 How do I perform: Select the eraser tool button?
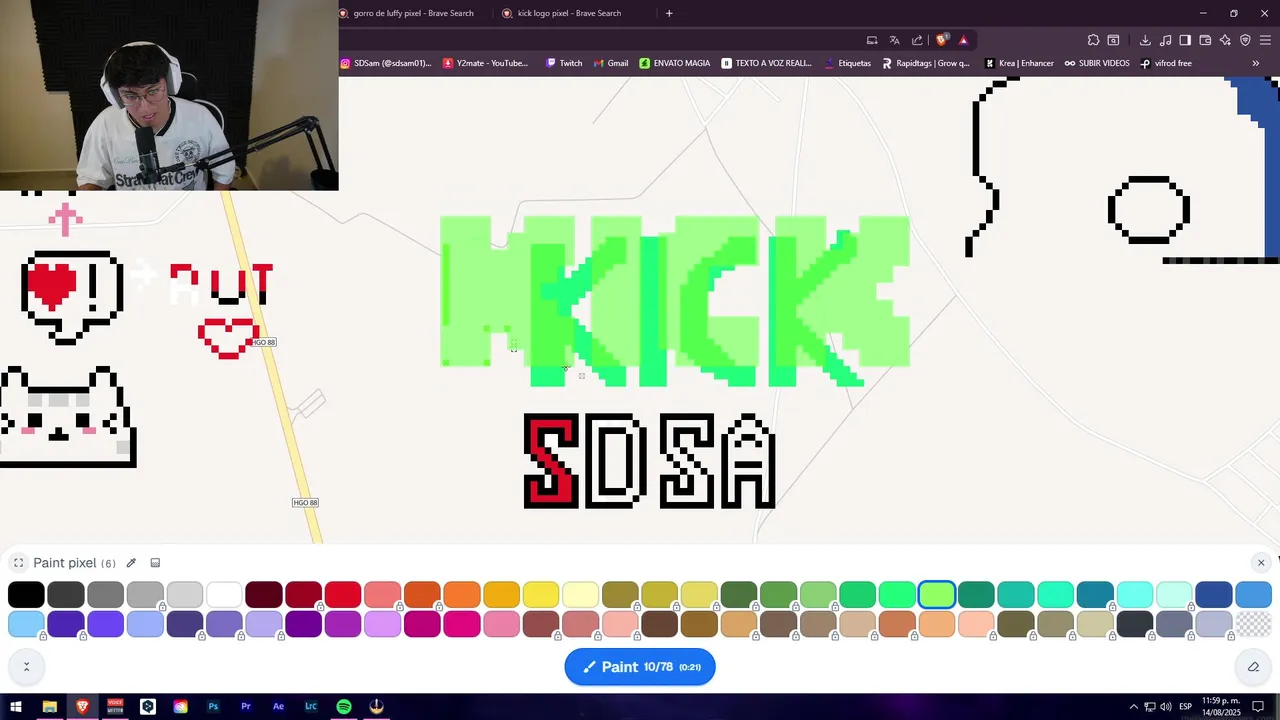(x=1253, y=667)
